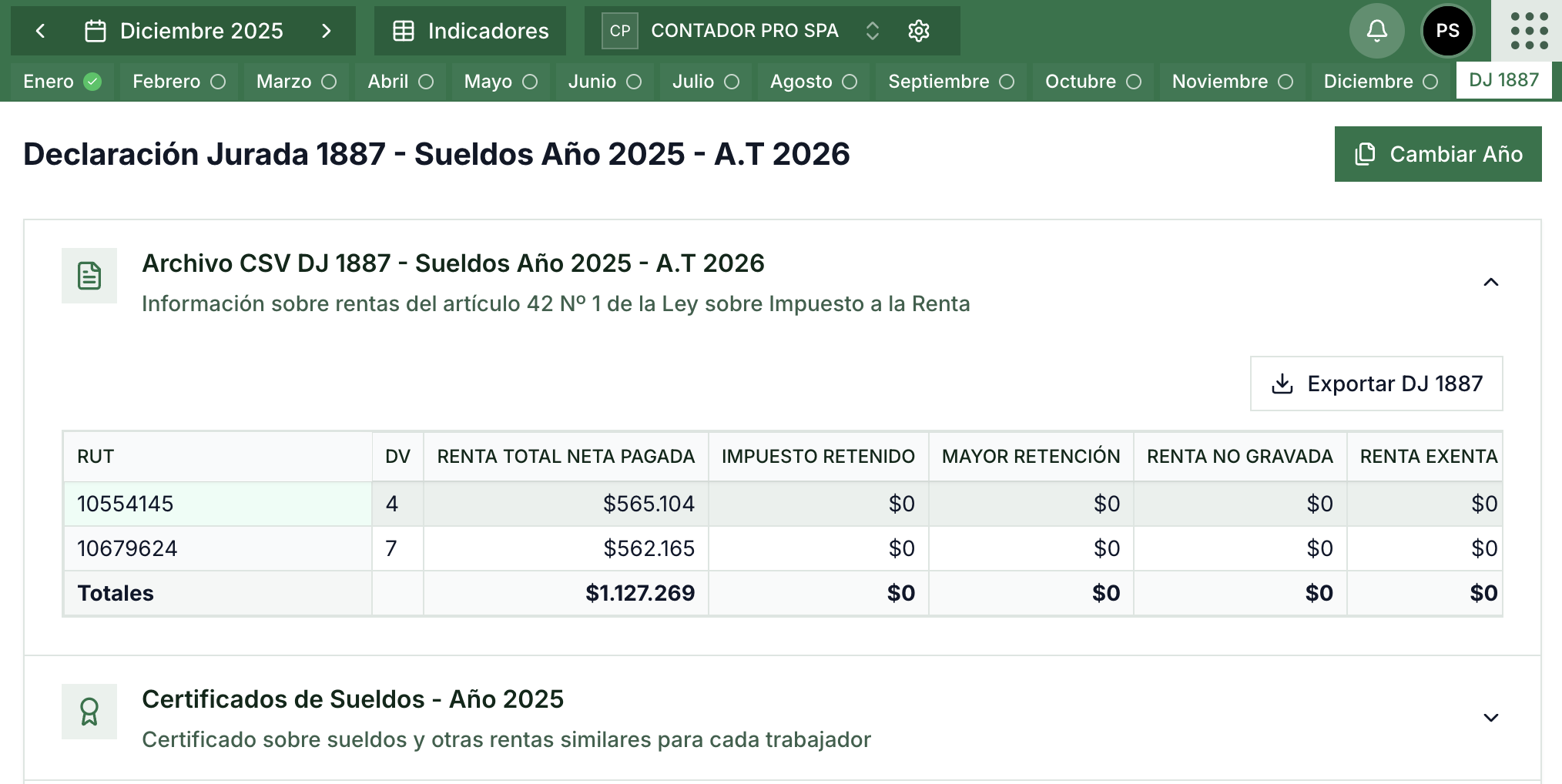The width and height of the screenshot is (1562, 784).
Task: Click the Archivo CSV document icon
Action: click(x=89, y=276)
